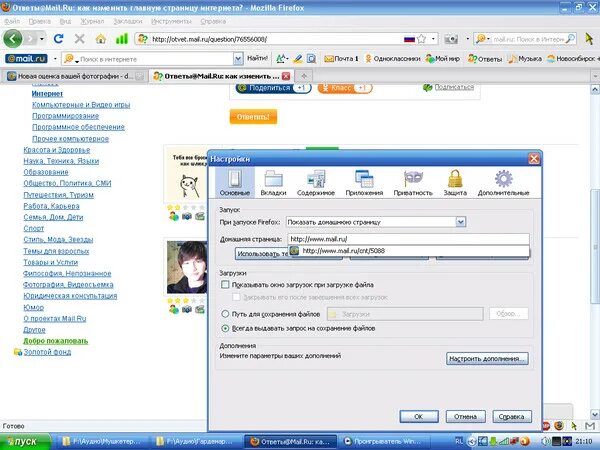Click the orange Ответить! button

point(253,117)
